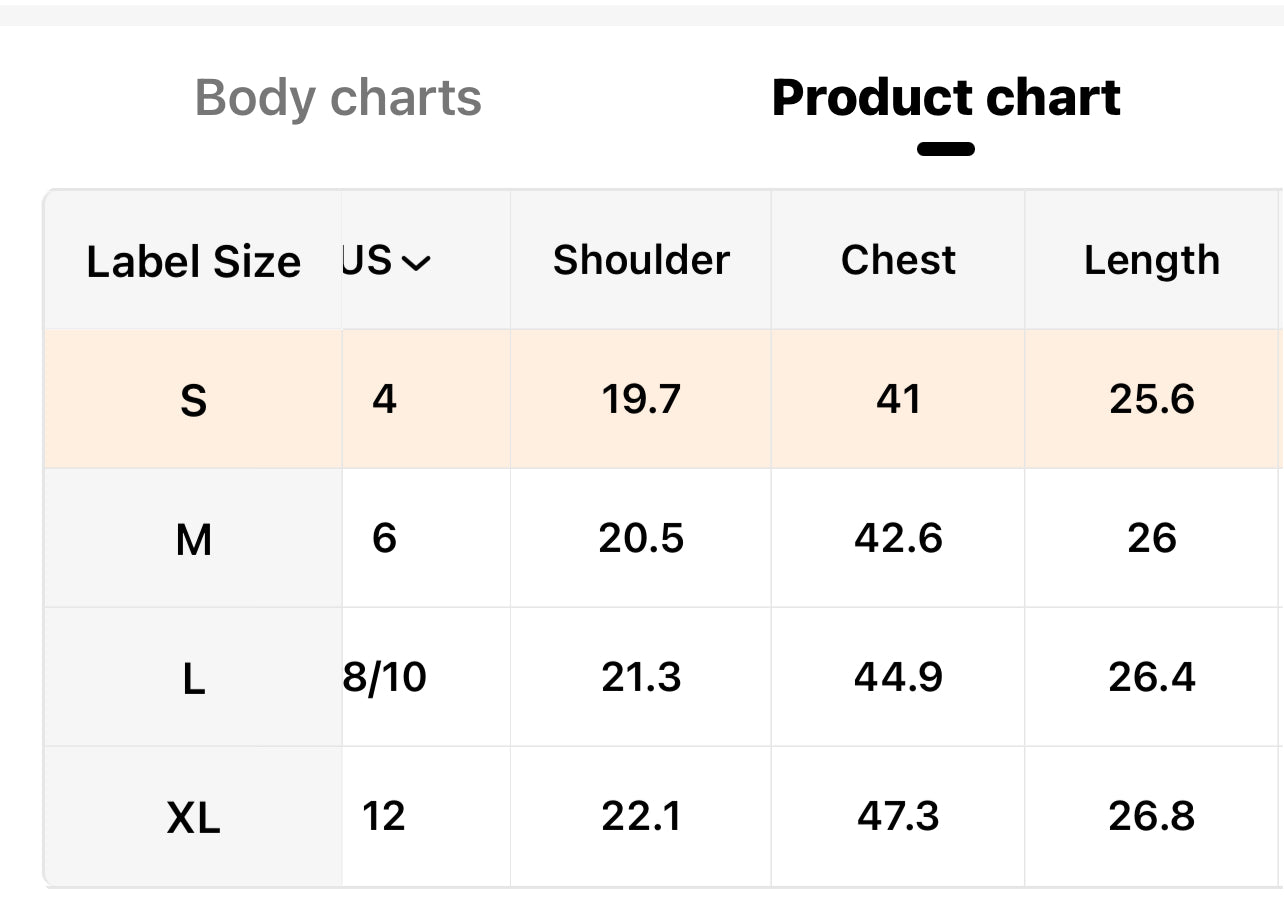This screenshot has height=915, width=1284.
Task: Click US size 12 cell
Action: 384,816
